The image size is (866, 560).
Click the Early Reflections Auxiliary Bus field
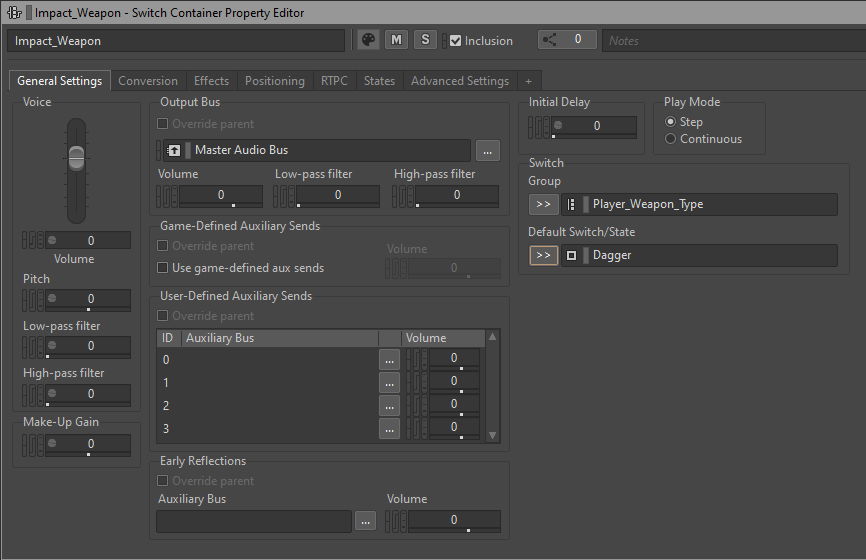(x=254, y=521)
